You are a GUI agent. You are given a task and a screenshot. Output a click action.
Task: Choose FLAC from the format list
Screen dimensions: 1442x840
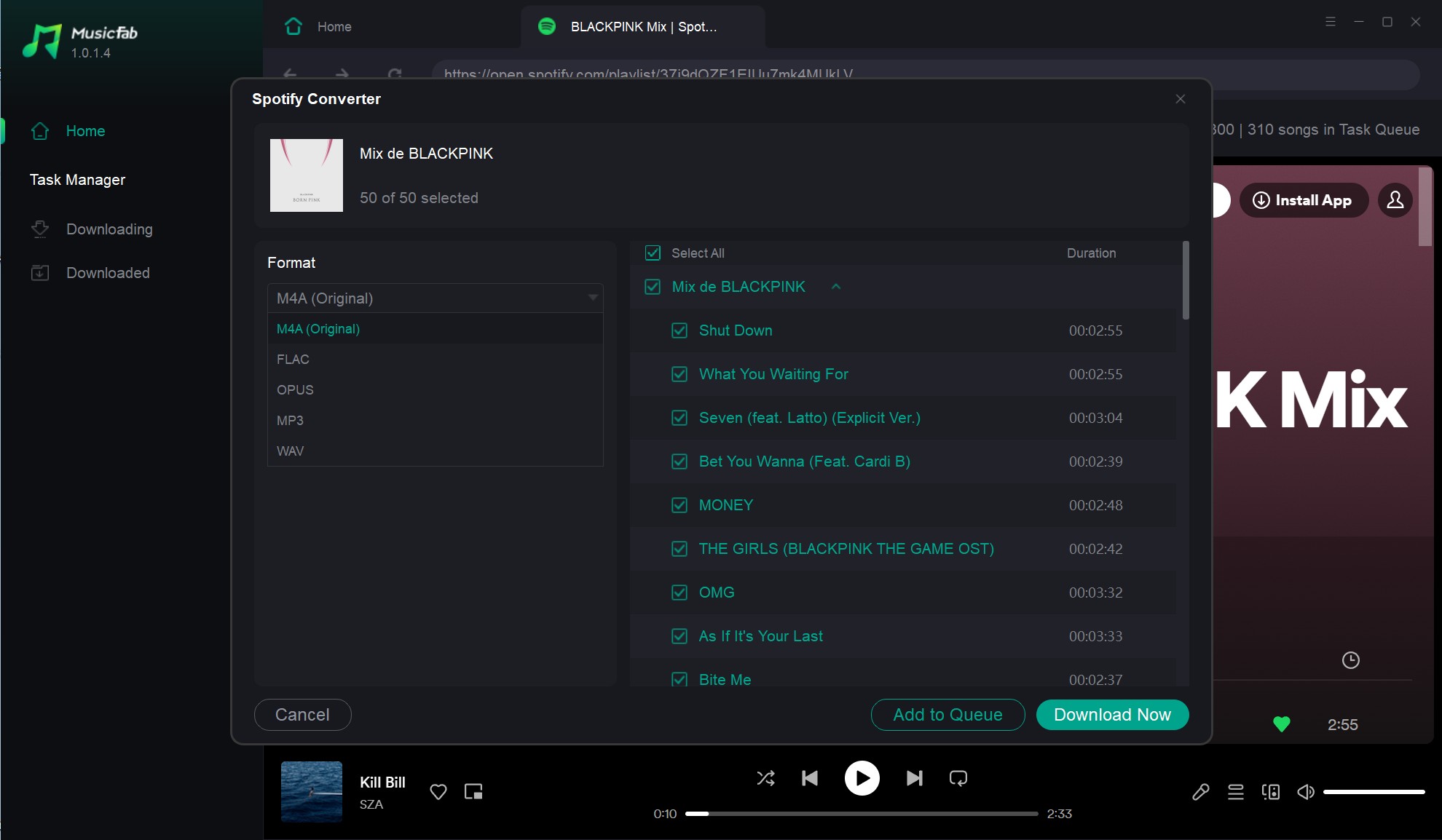coord(436,360)
